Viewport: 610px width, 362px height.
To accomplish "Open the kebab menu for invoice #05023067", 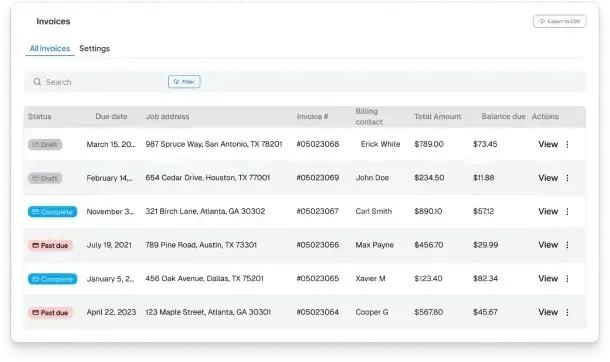I will [x=567, y=212].
